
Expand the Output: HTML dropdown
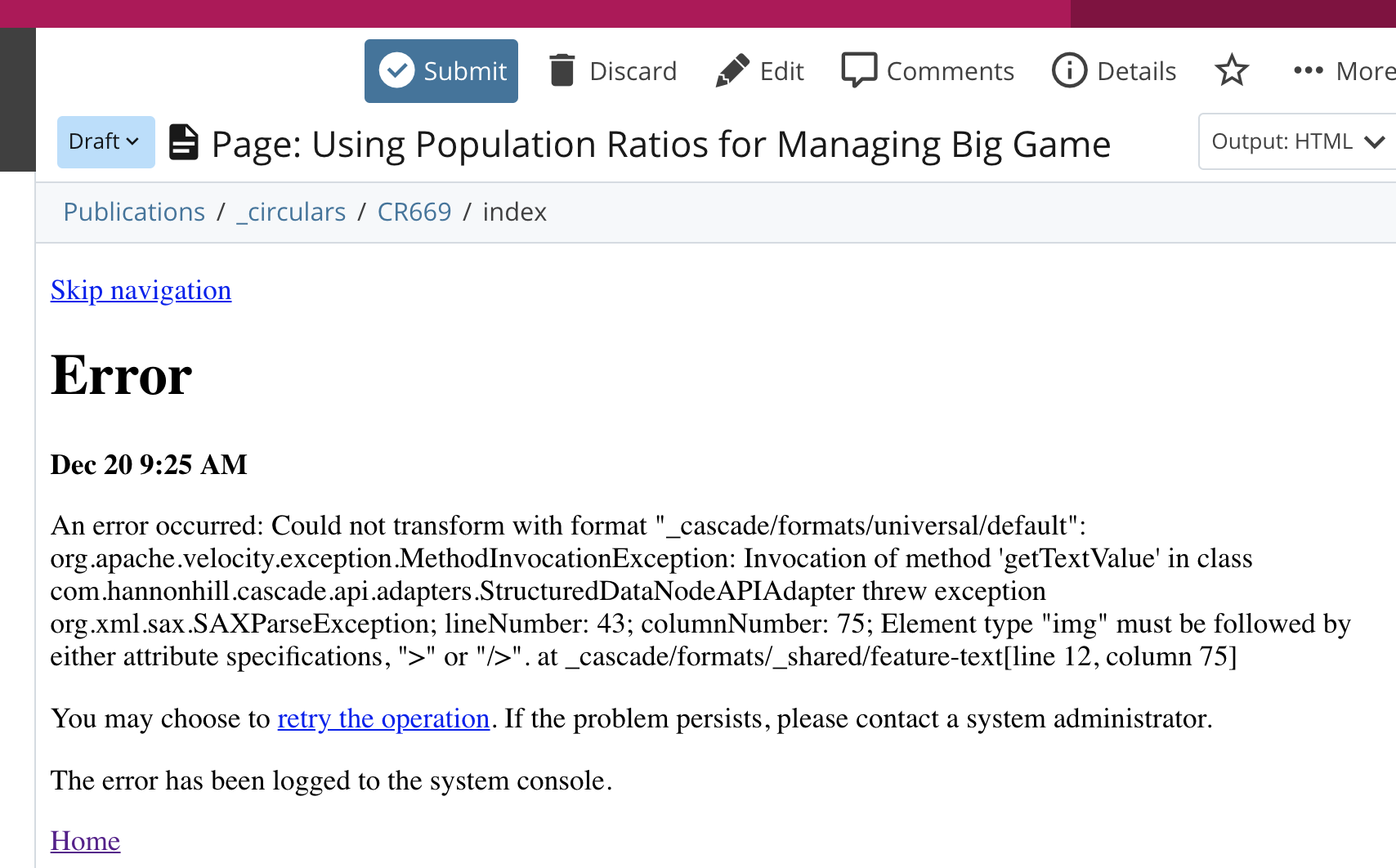coord(1282,142)
